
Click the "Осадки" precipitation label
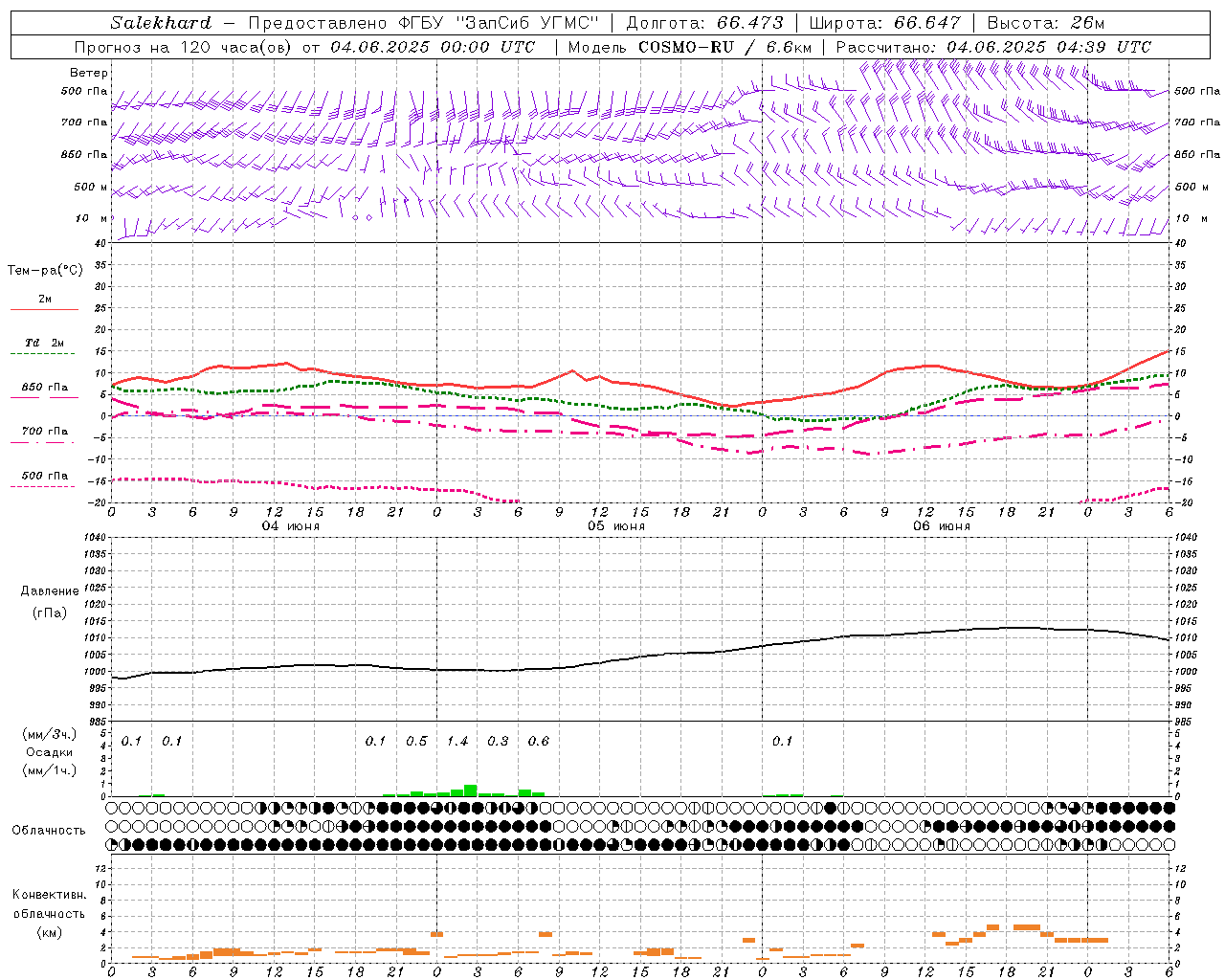click(x=49, y=752)
